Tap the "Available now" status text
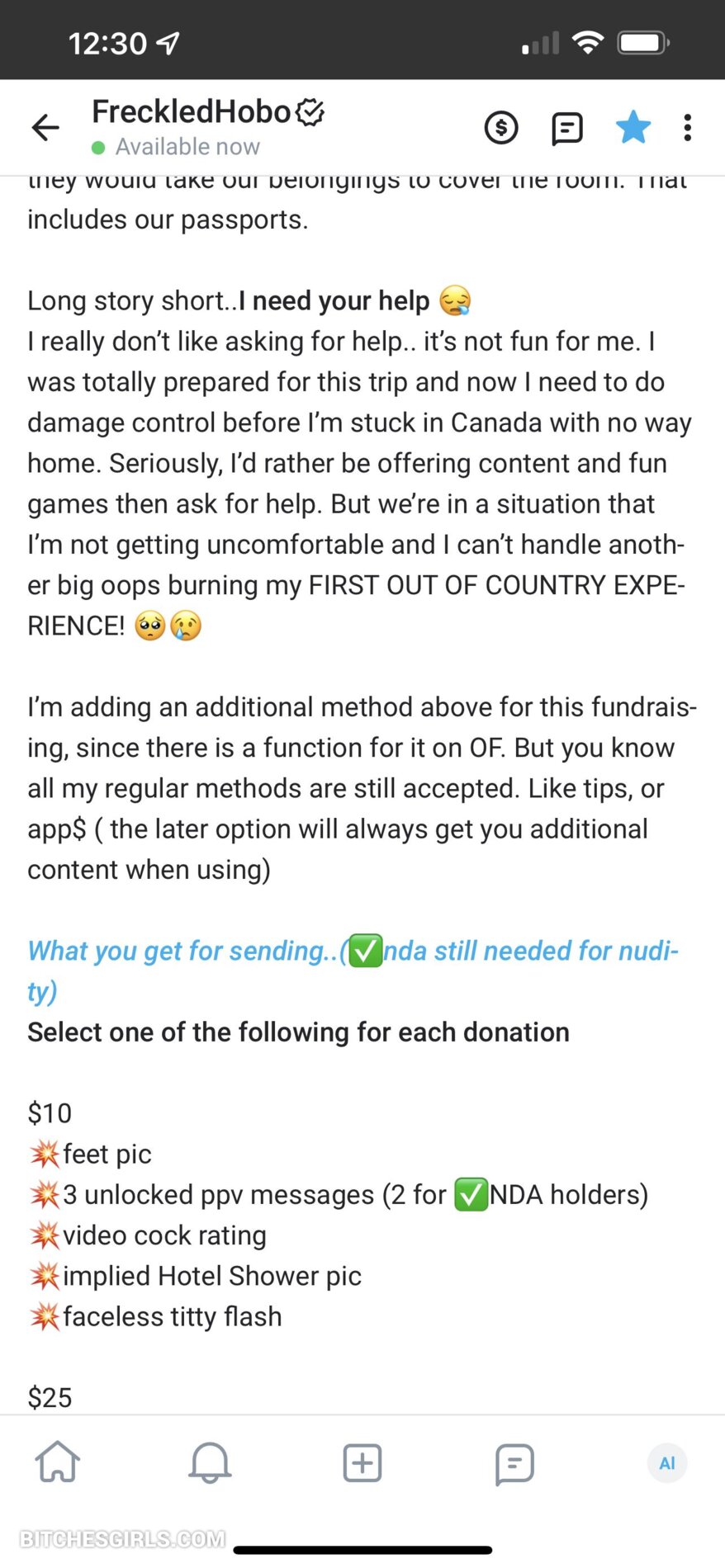725x1568 pixels. click(x=187, y=147)
